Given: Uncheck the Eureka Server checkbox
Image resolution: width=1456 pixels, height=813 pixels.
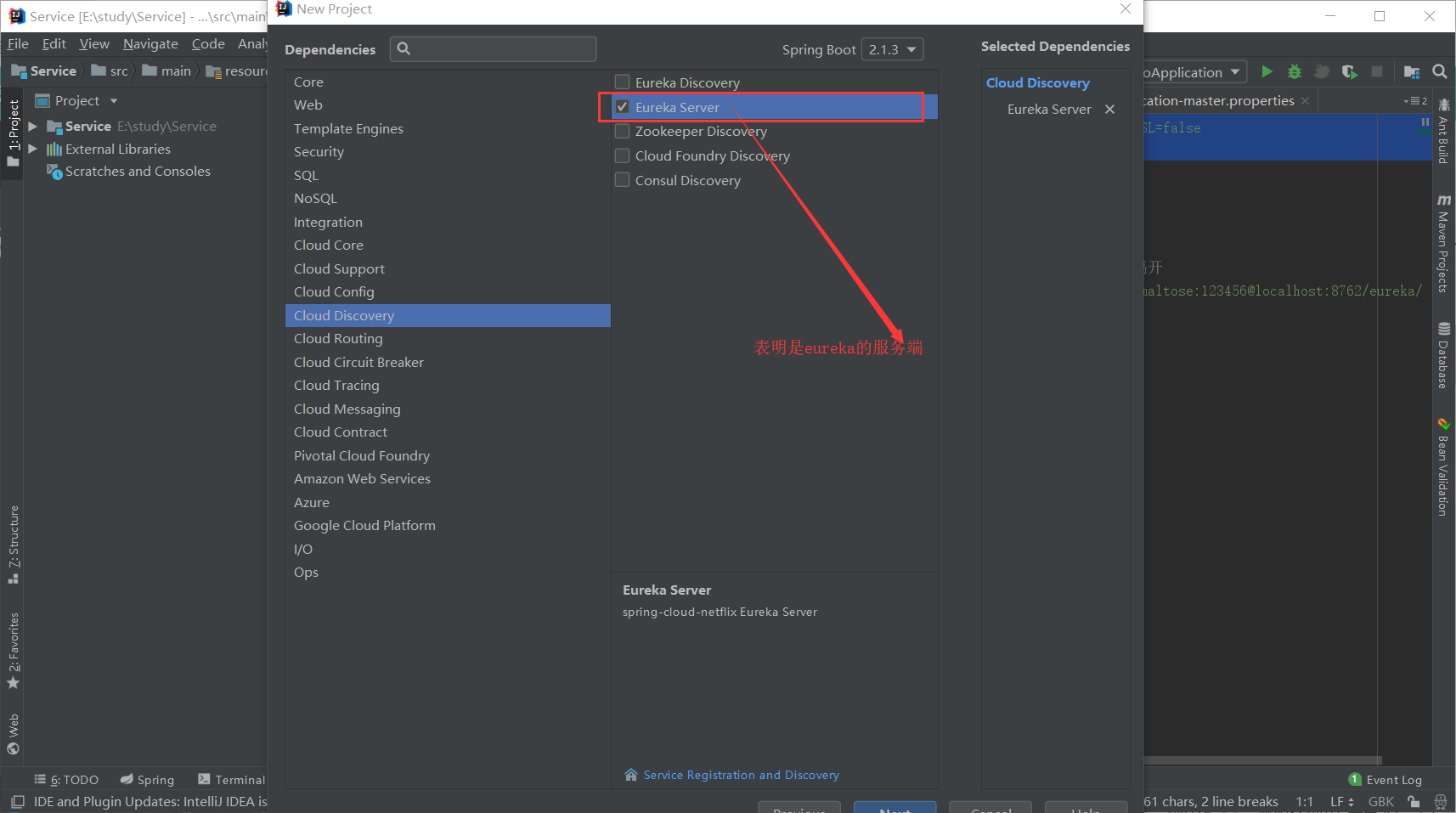Looking at the screenshot, I should tap(623, 107).
